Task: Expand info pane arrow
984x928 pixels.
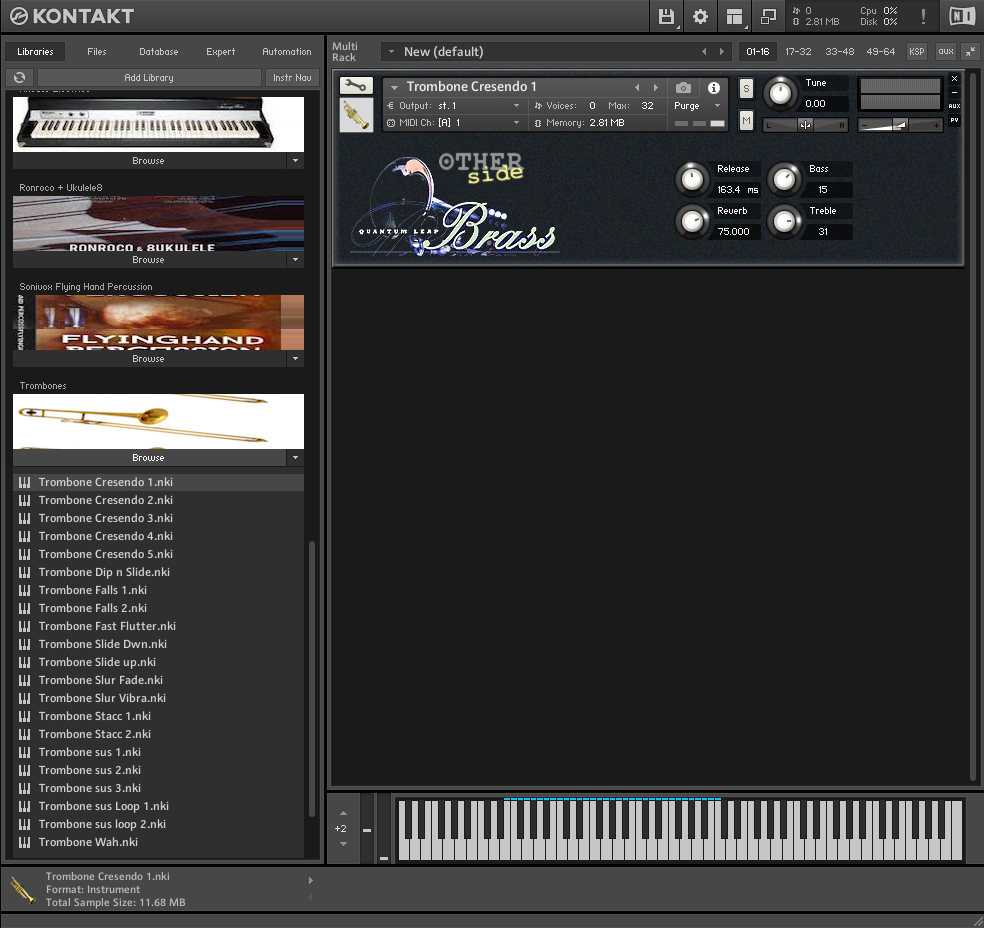Action: [x=310, y=880]
